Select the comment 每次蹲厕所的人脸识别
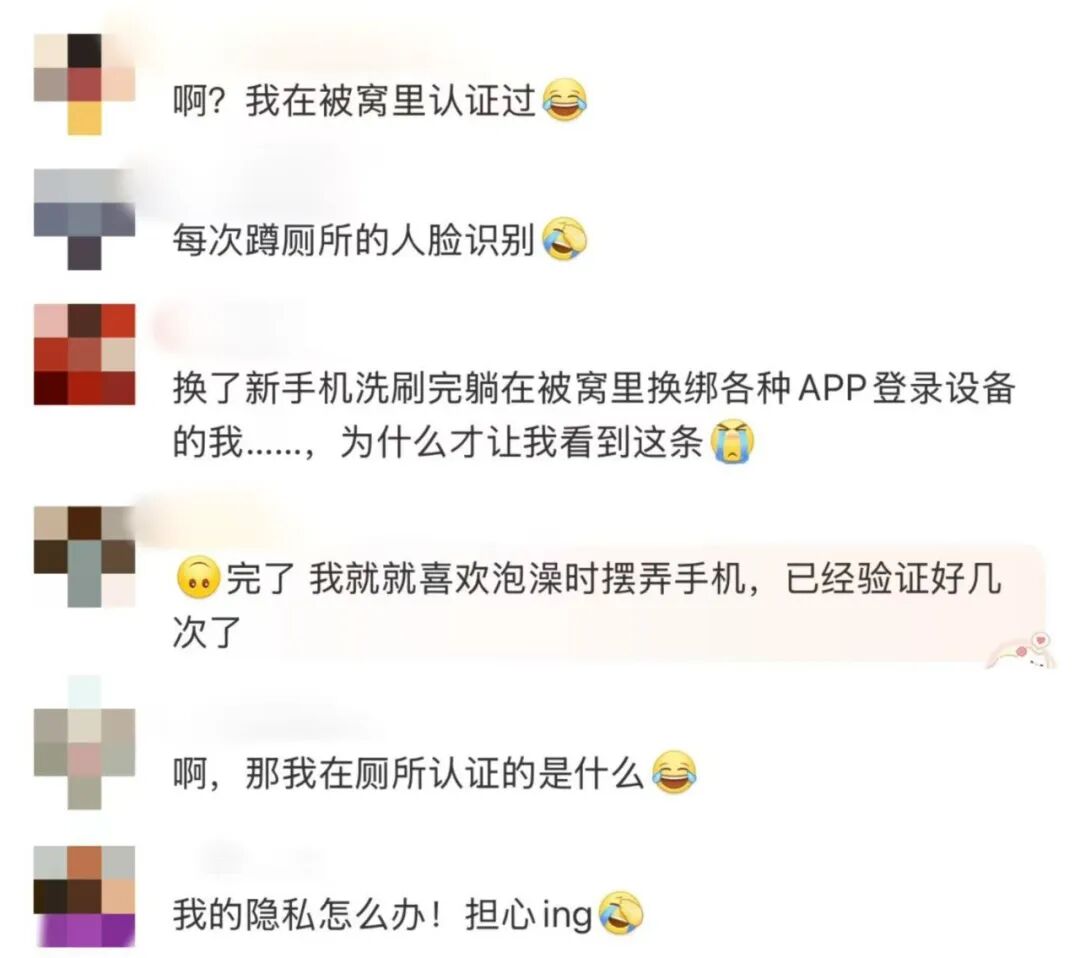 pos(380,240)
